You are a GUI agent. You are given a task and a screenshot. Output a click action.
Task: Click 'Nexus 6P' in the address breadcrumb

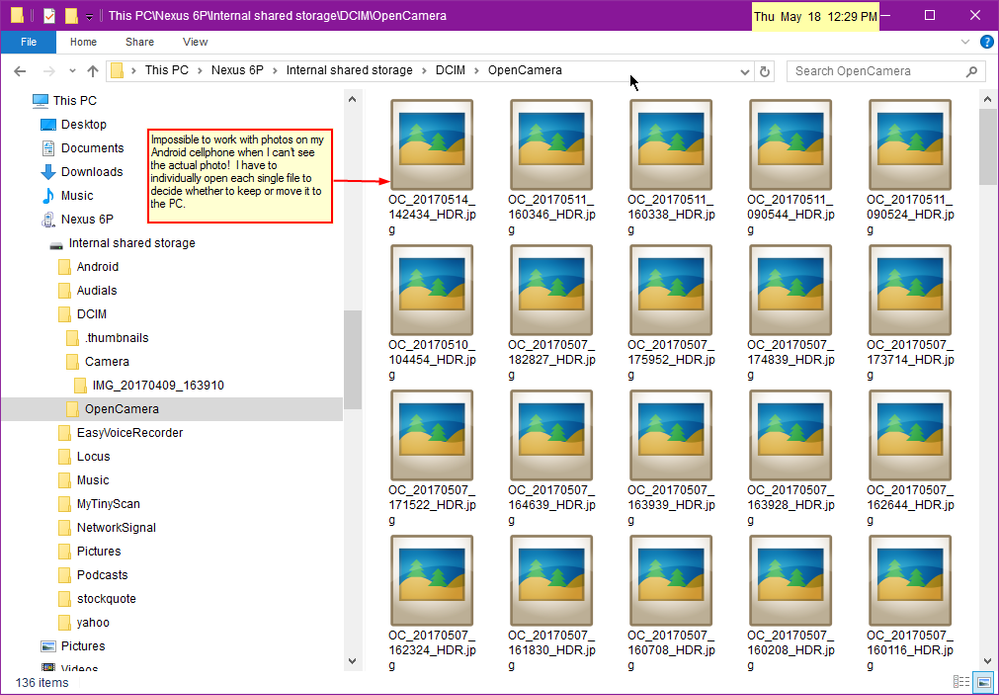[x=237, y=71]
